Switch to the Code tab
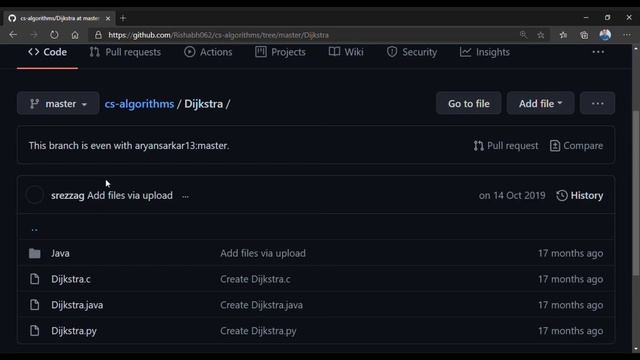The width and height of the screenshot is (640, 360). pos(47,52)
